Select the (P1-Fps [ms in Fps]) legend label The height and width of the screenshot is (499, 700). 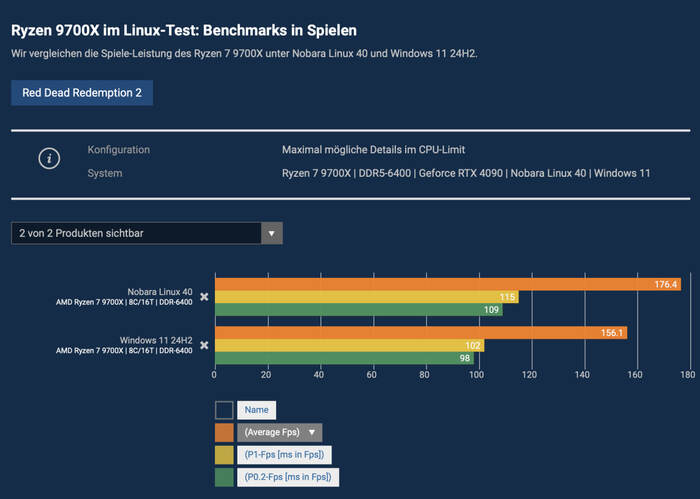coord(285,454)
